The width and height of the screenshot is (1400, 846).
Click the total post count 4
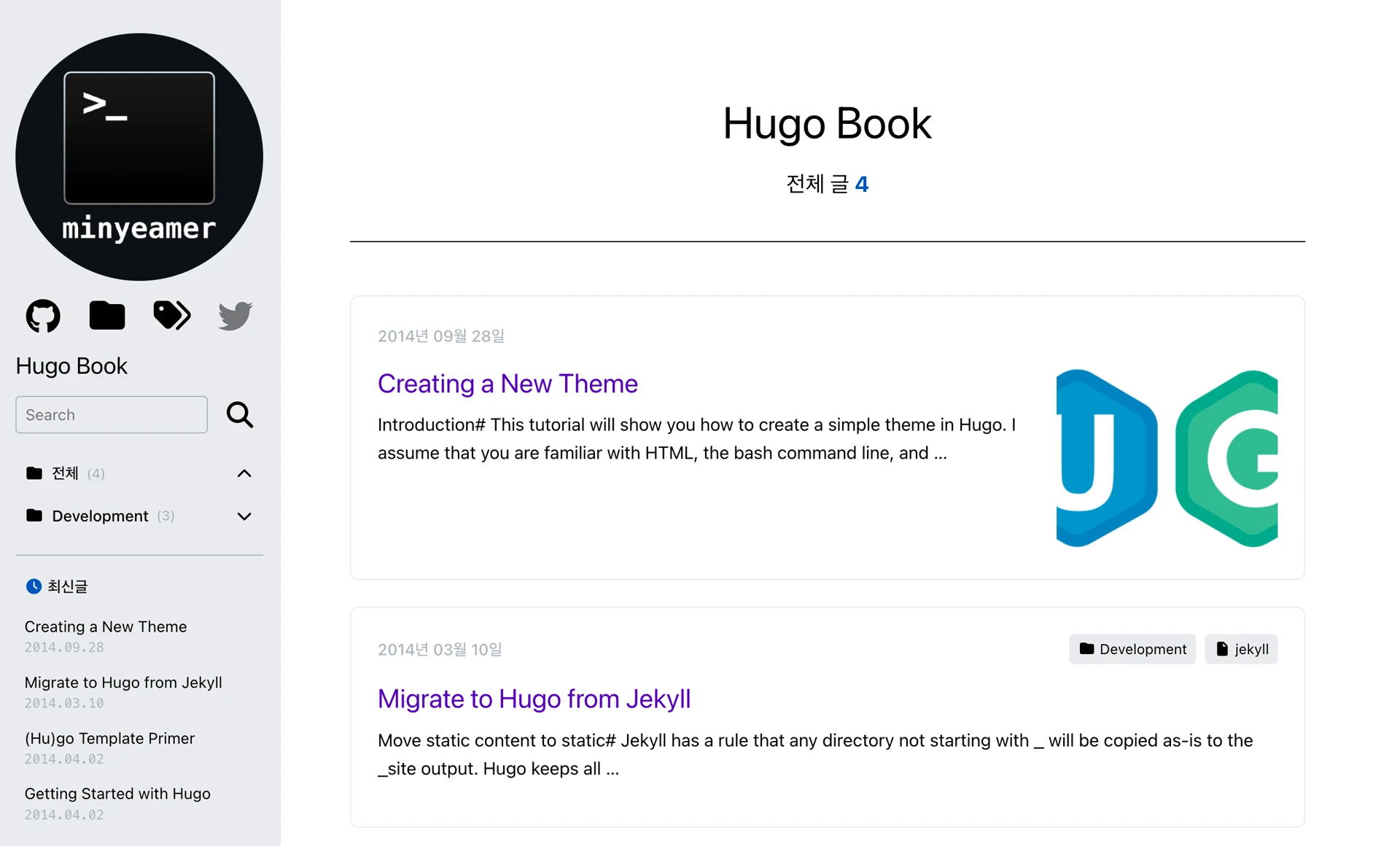pyautogui.click(x=862, y=184)
